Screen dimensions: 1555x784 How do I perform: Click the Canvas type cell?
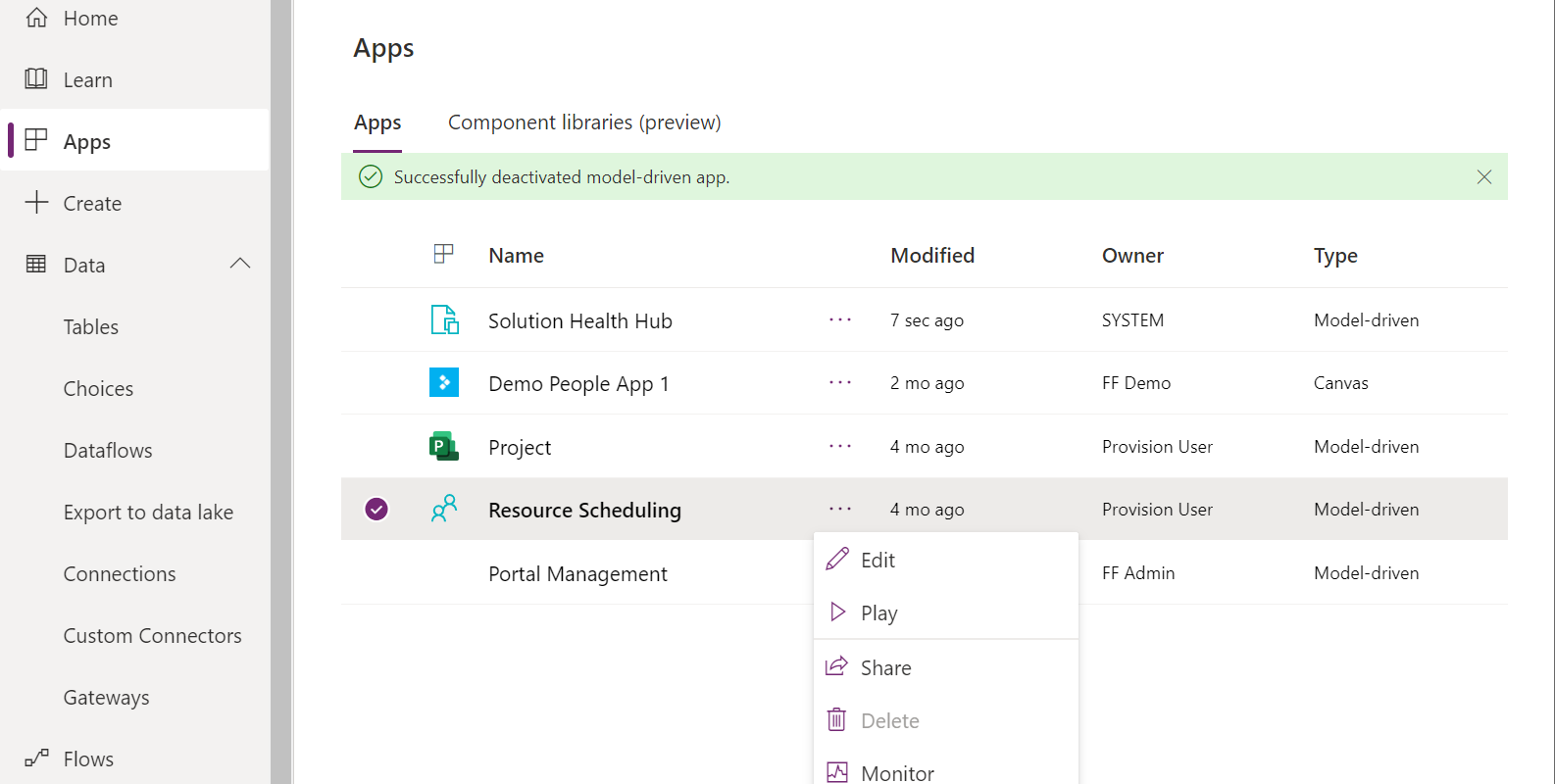click(1340, 382)
